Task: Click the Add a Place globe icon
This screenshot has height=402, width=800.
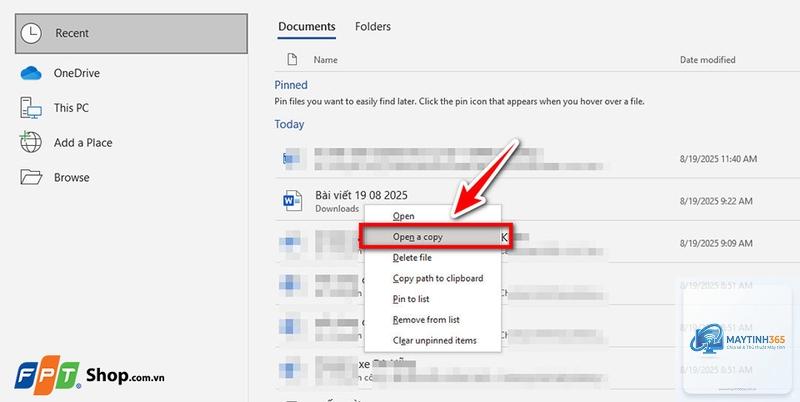Action: [x=31, y=142]
